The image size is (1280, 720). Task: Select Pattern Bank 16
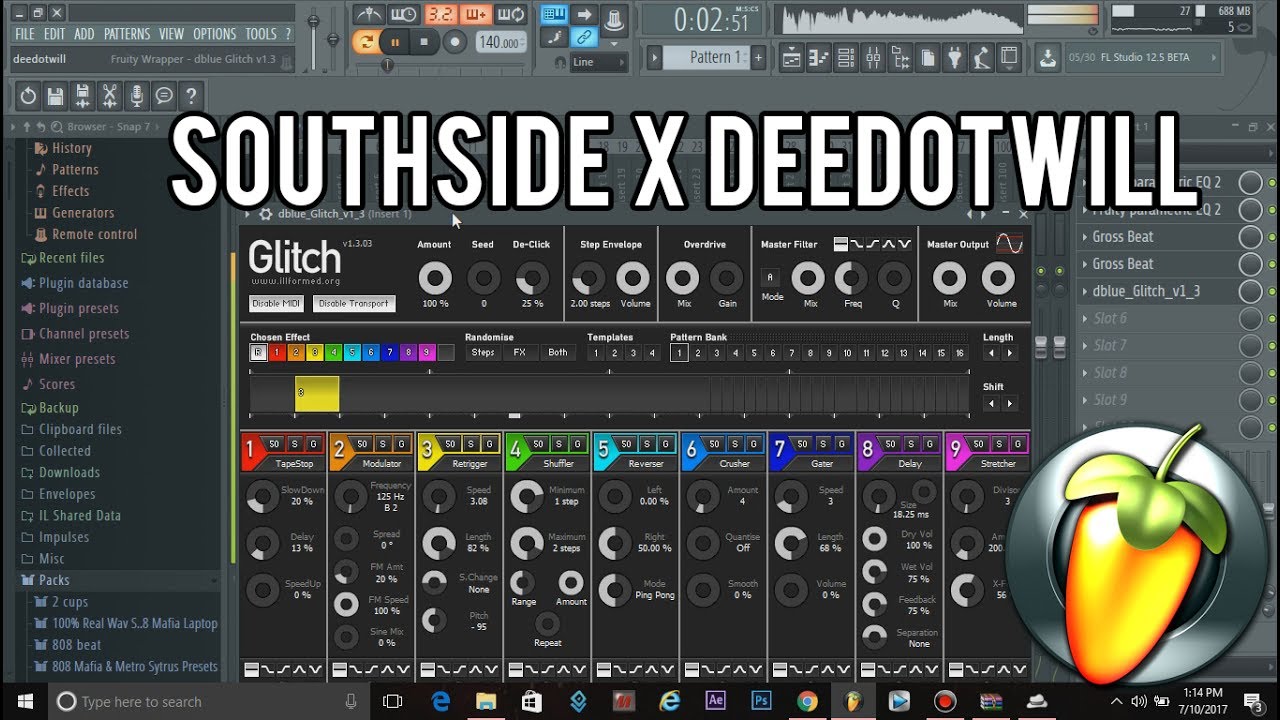(960, 353)
